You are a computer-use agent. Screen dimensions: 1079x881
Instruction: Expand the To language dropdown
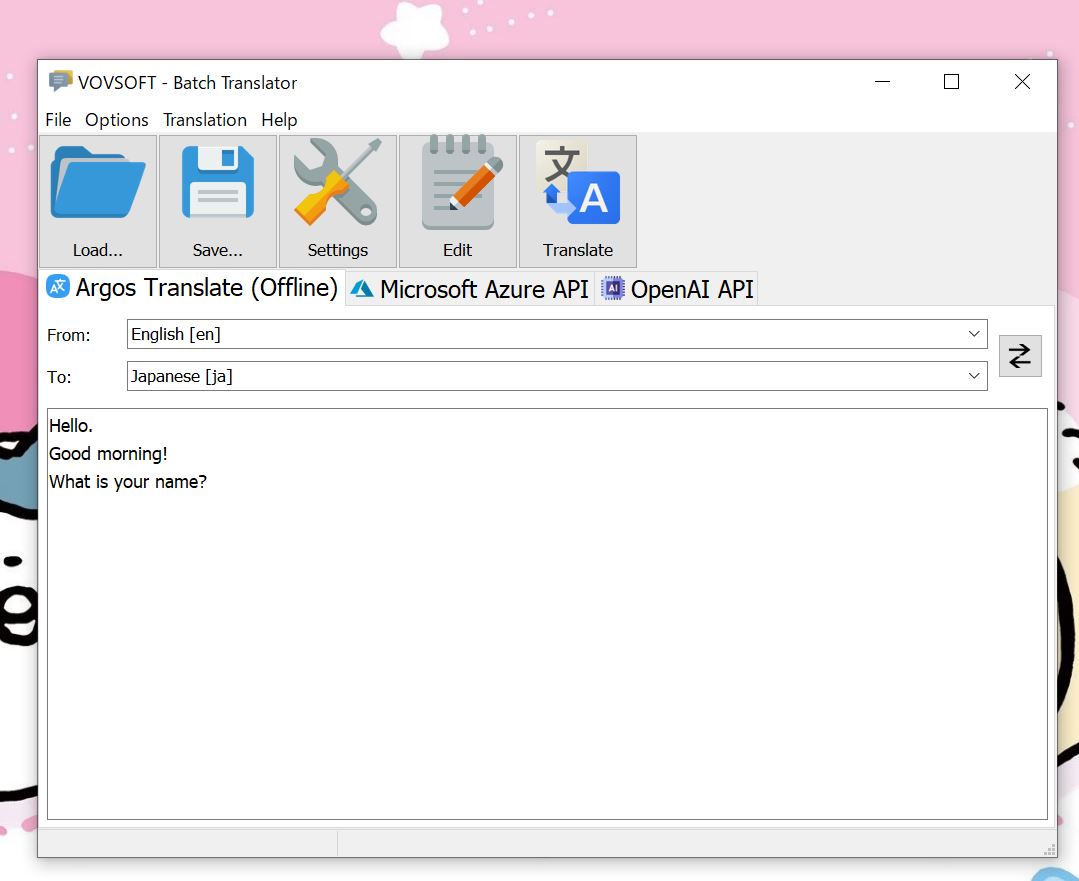click(974, 376)
